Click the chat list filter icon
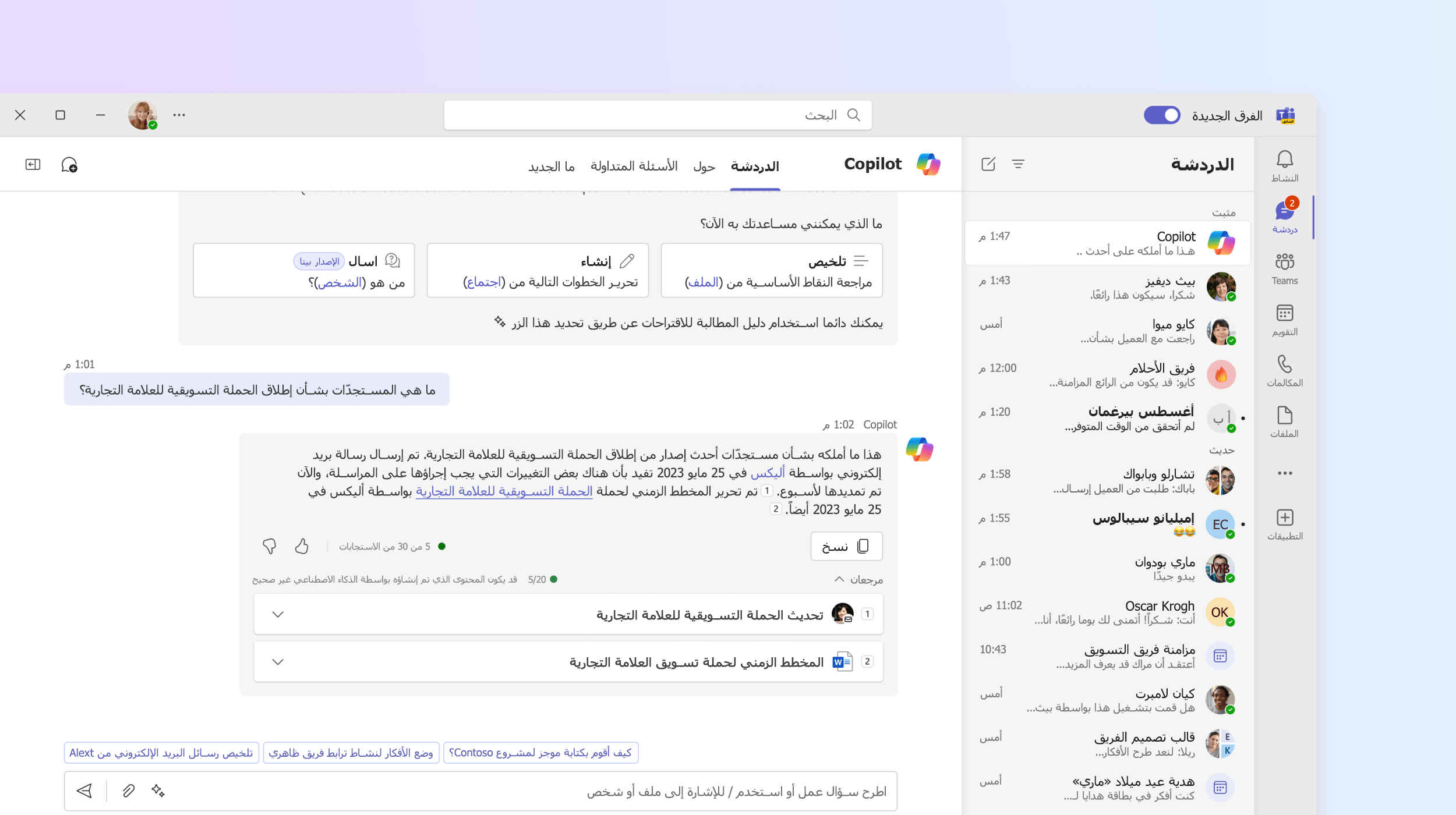Viewport: 1456px width, 815px height. tap(1018, 164)
